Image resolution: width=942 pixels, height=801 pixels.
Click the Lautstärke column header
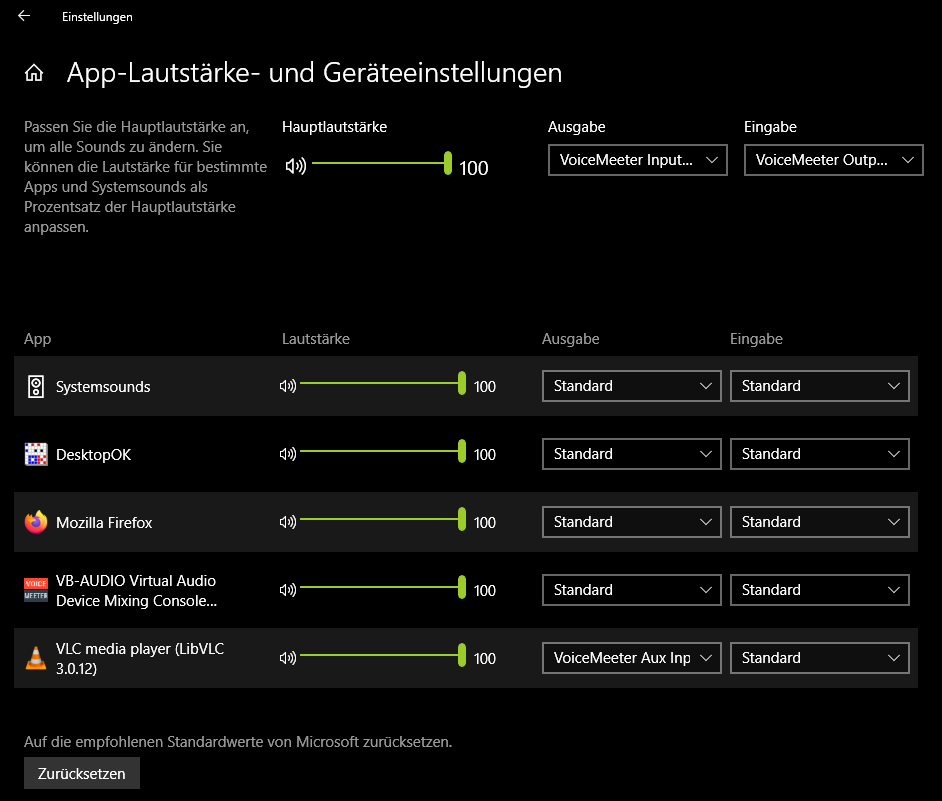click(x=316, y=339)
